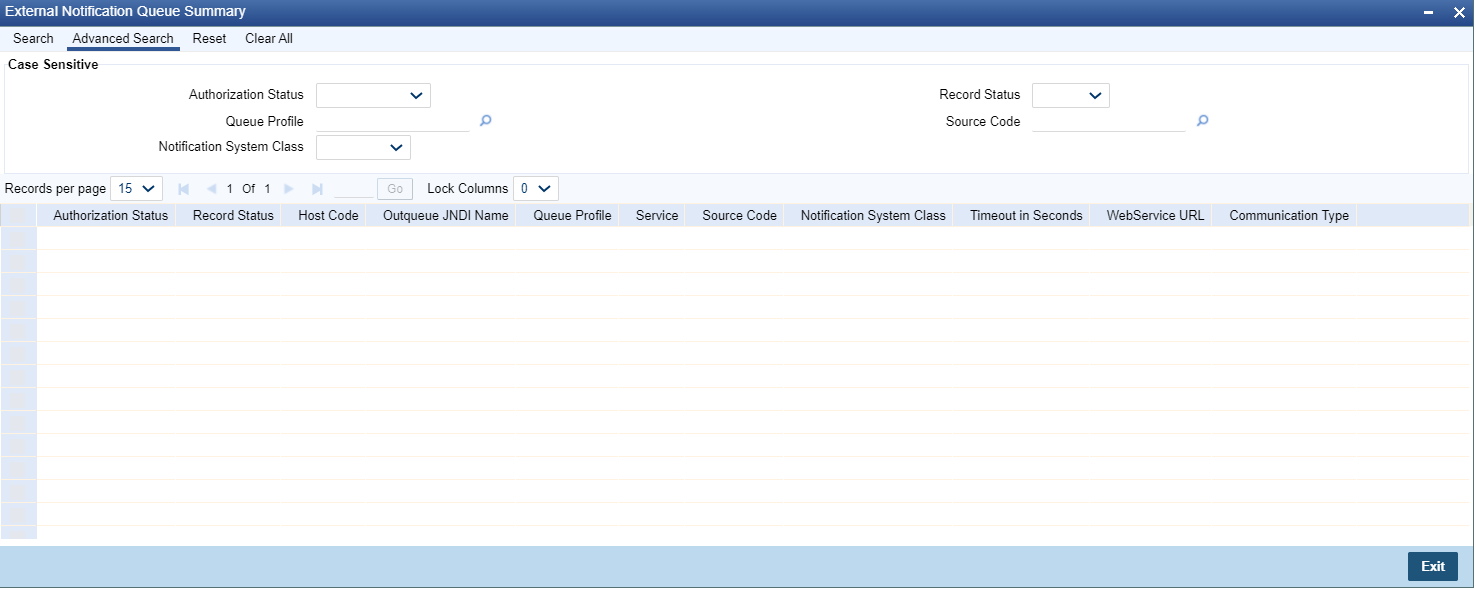Choose Reset in the toolbar
This screenshot has height=590, width=1476.
pyautogui.click(x=210, y=38)
